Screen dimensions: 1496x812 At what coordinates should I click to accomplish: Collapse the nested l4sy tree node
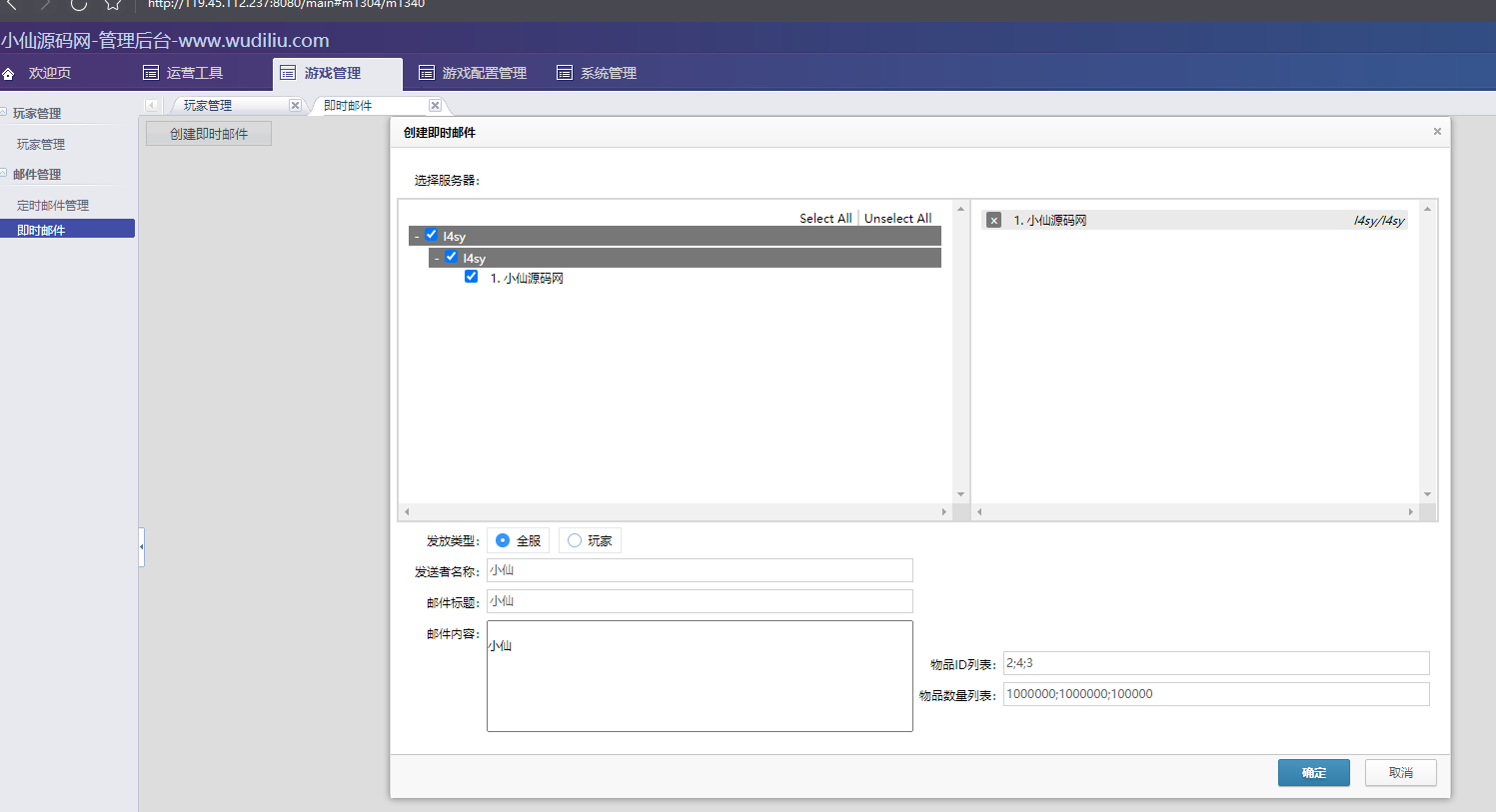(x=437, y=259)
